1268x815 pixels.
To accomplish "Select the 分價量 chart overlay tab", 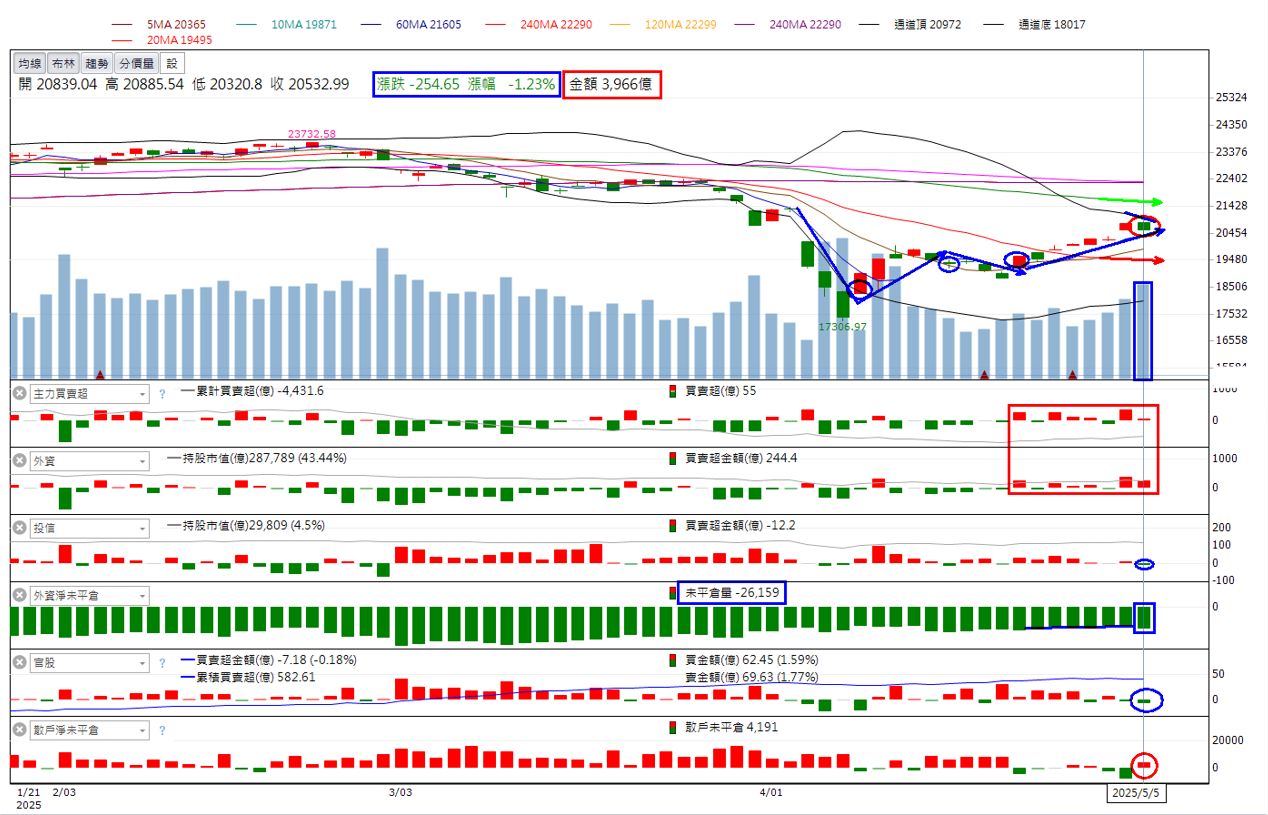I will click(x=137, y=63).
